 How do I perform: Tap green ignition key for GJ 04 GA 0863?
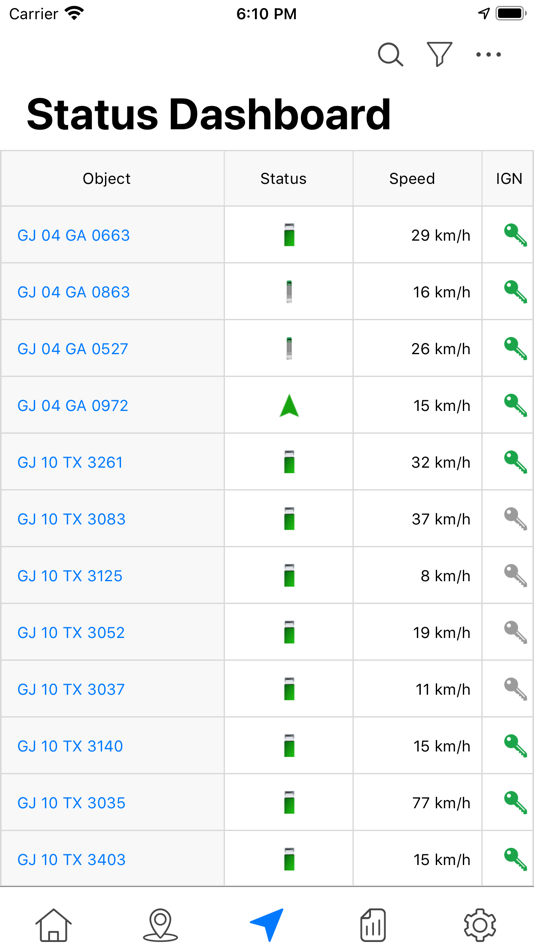tap(515, 292)
